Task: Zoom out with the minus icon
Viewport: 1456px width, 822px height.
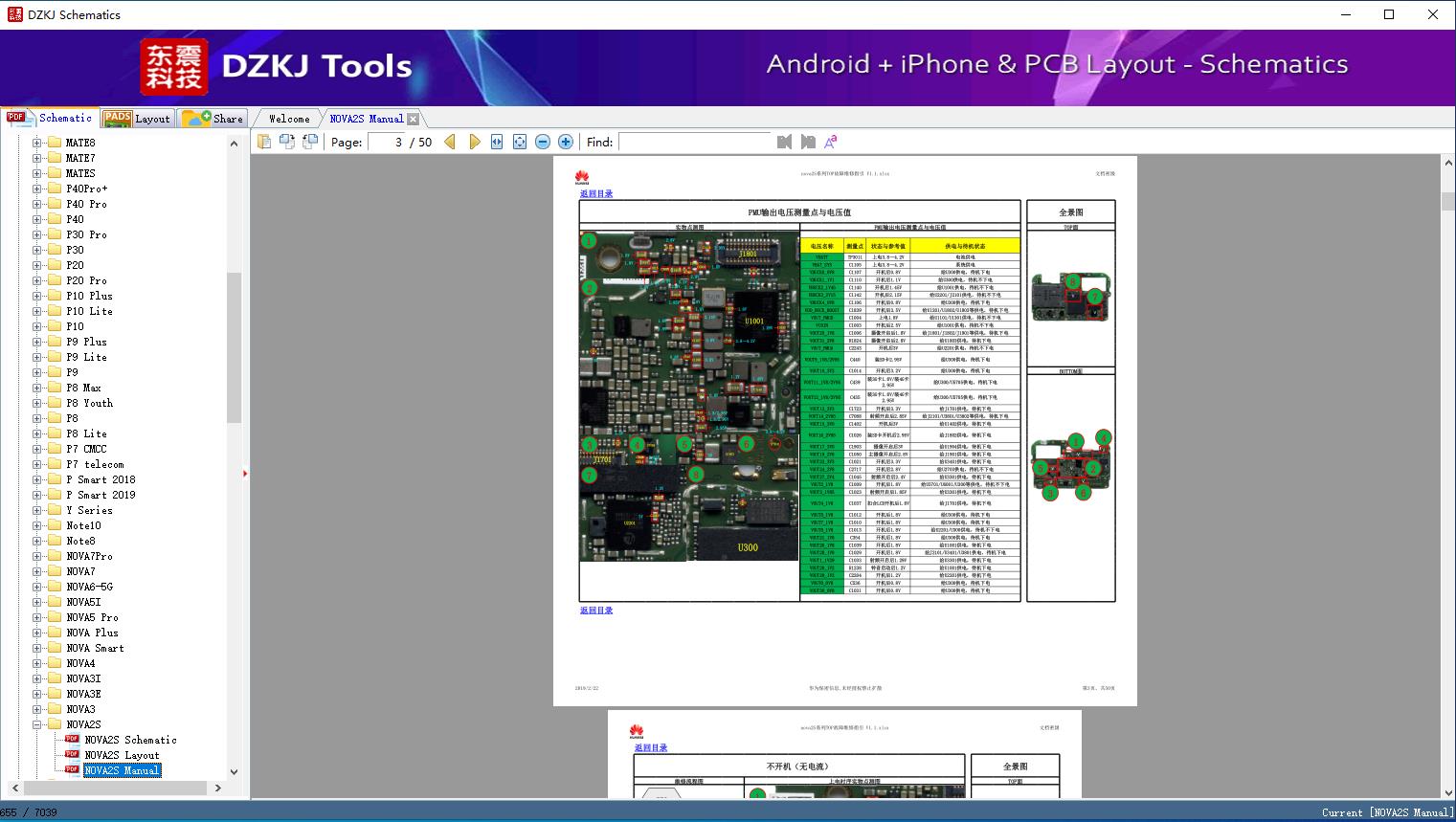Action: 543,142
